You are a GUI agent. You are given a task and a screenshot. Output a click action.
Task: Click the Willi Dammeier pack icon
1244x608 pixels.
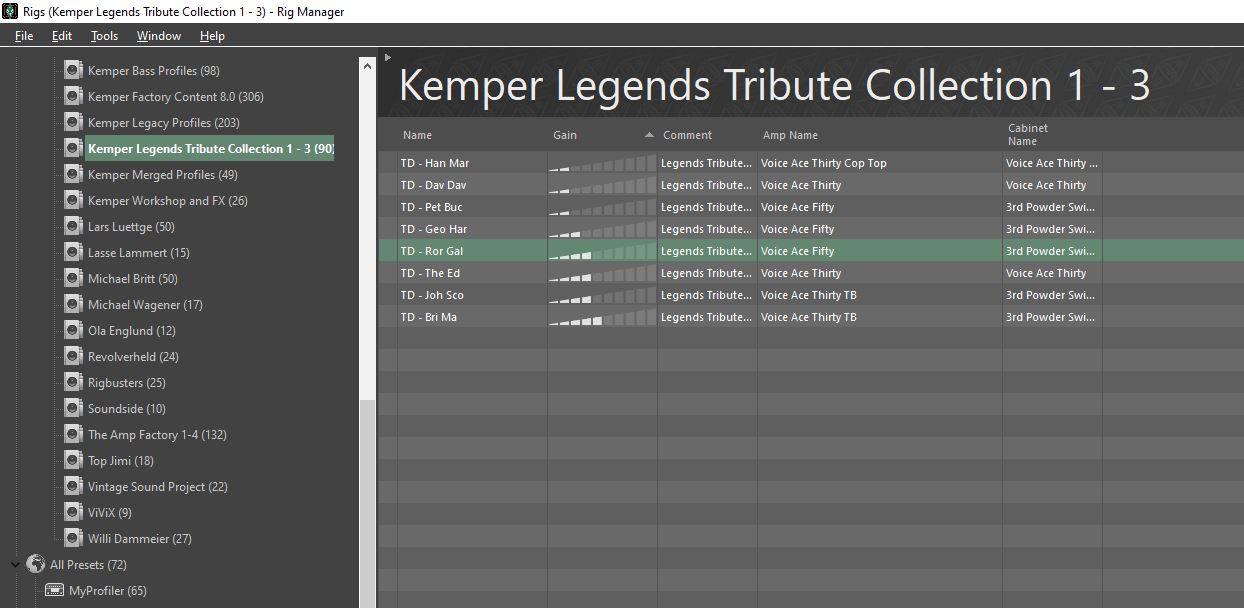(x=72, y=539)
